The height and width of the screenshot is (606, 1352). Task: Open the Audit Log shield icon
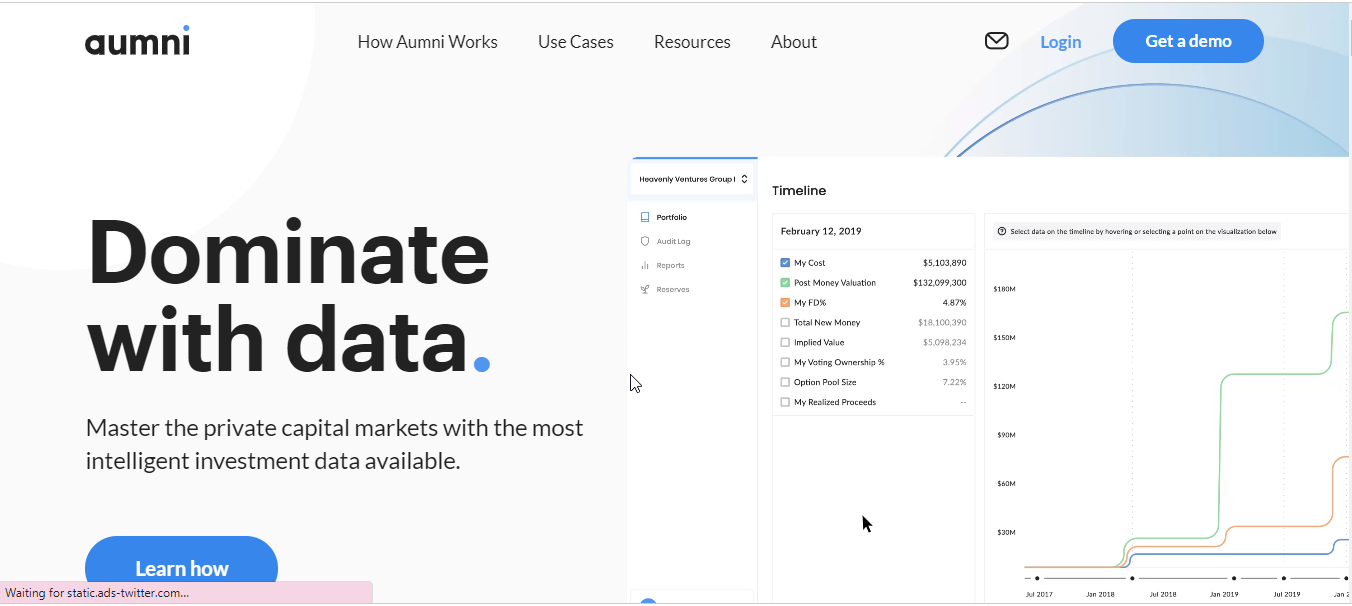tap(645, 241)
